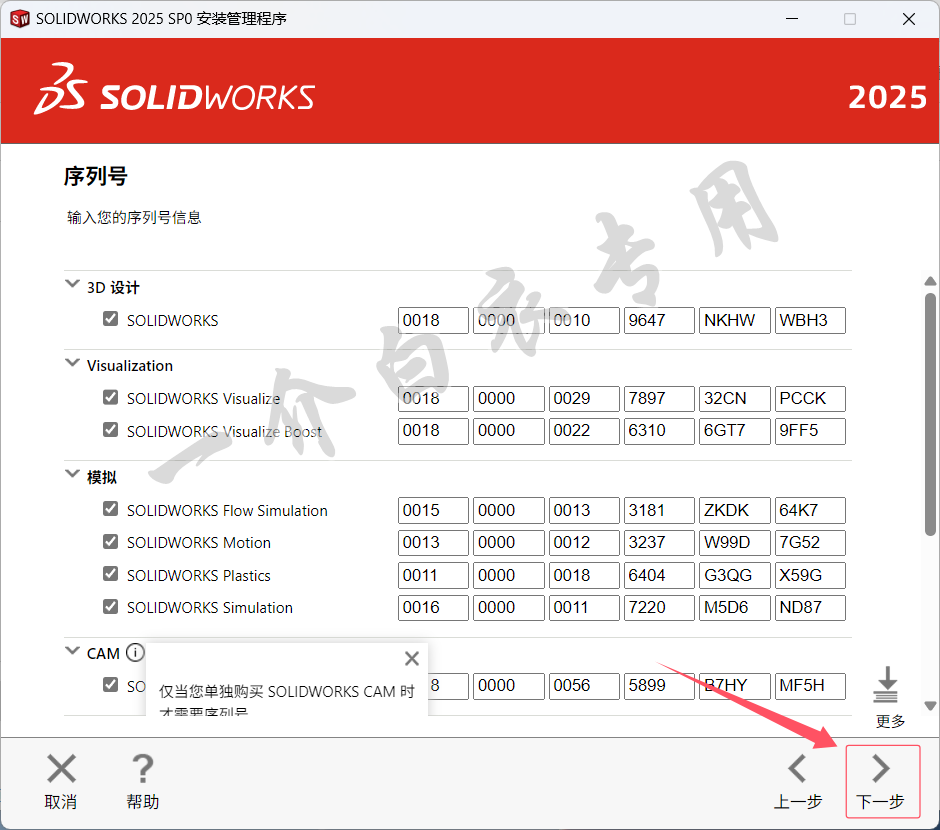Open Help (帮助) question mark icon
This screenshot has width=940, height=830.
pos(143,769)
